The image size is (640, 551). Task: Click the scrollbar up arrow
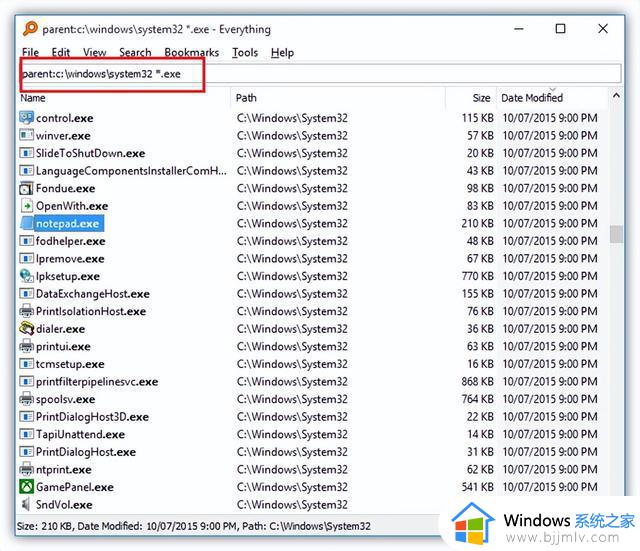[616, 96]
